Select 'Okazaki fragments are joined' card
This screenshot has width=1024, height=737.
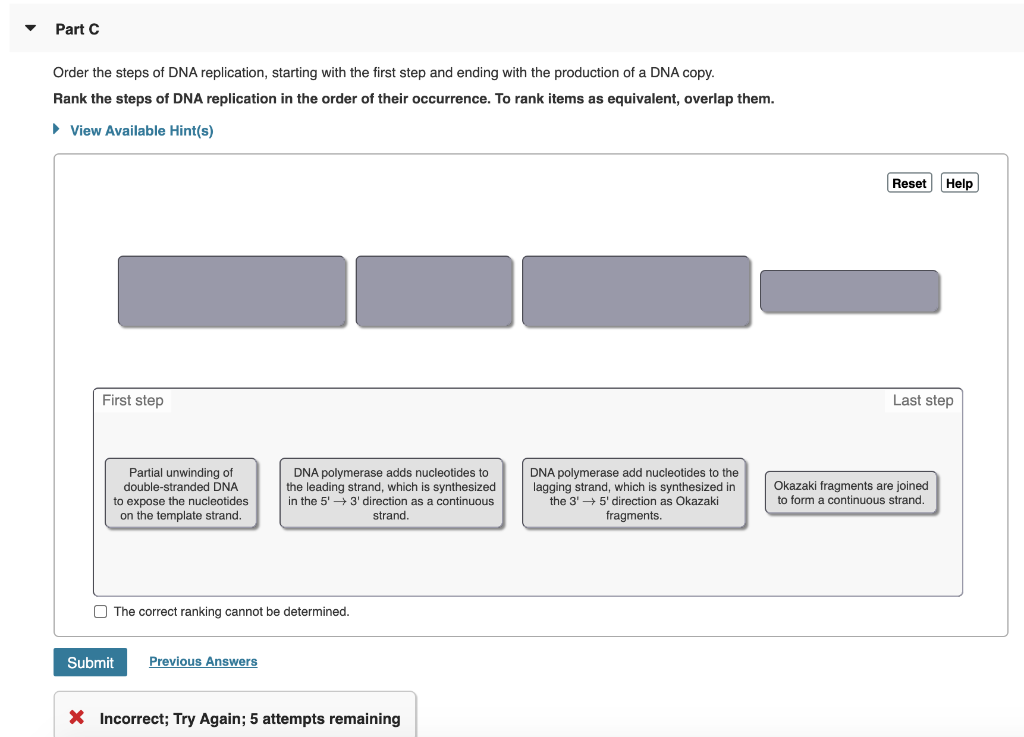click(x=851, y=493)
